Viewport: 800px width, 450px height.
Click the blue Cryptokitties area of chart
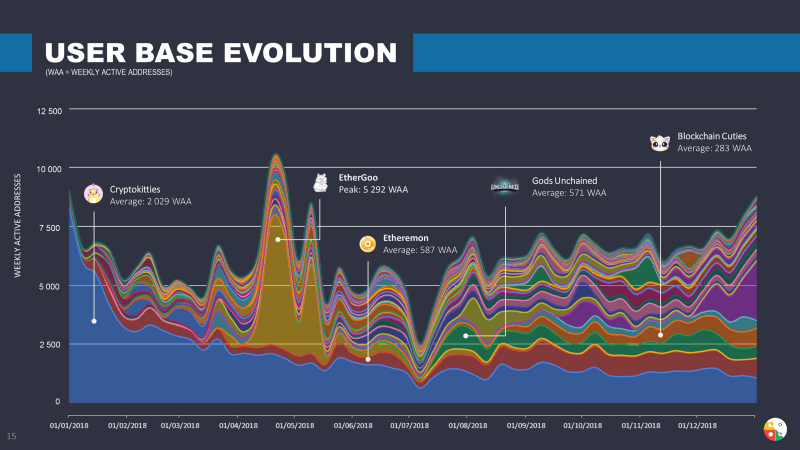pyautogui.click(x=150, y=370)
